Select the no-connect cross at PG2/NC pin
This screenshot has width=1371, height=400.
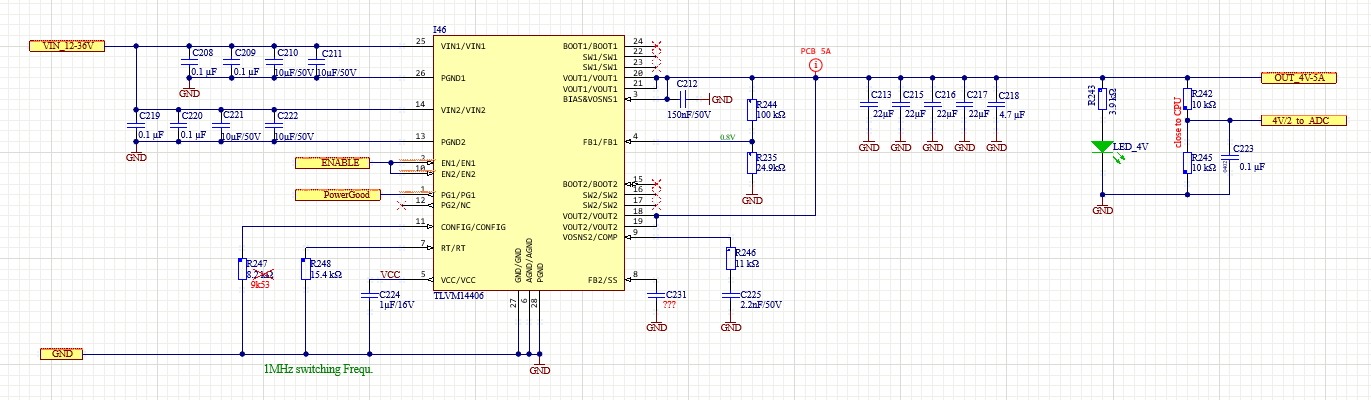point(402,205)
